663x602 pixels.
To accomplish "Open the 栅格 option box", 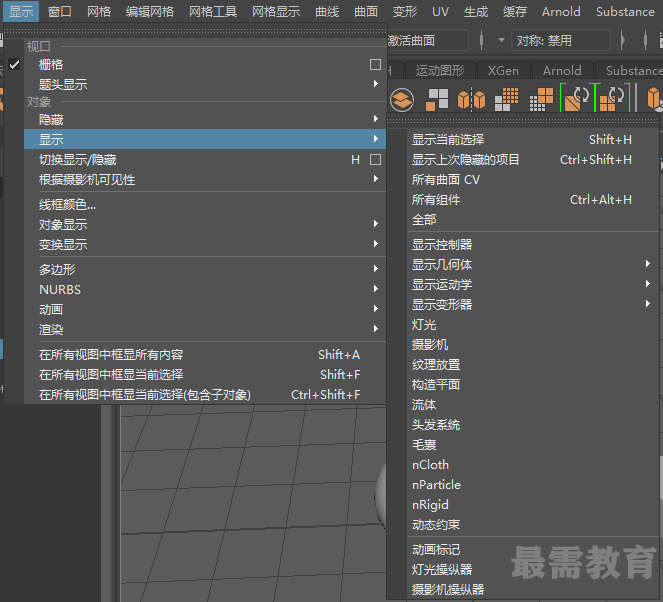I will point(375,65).
